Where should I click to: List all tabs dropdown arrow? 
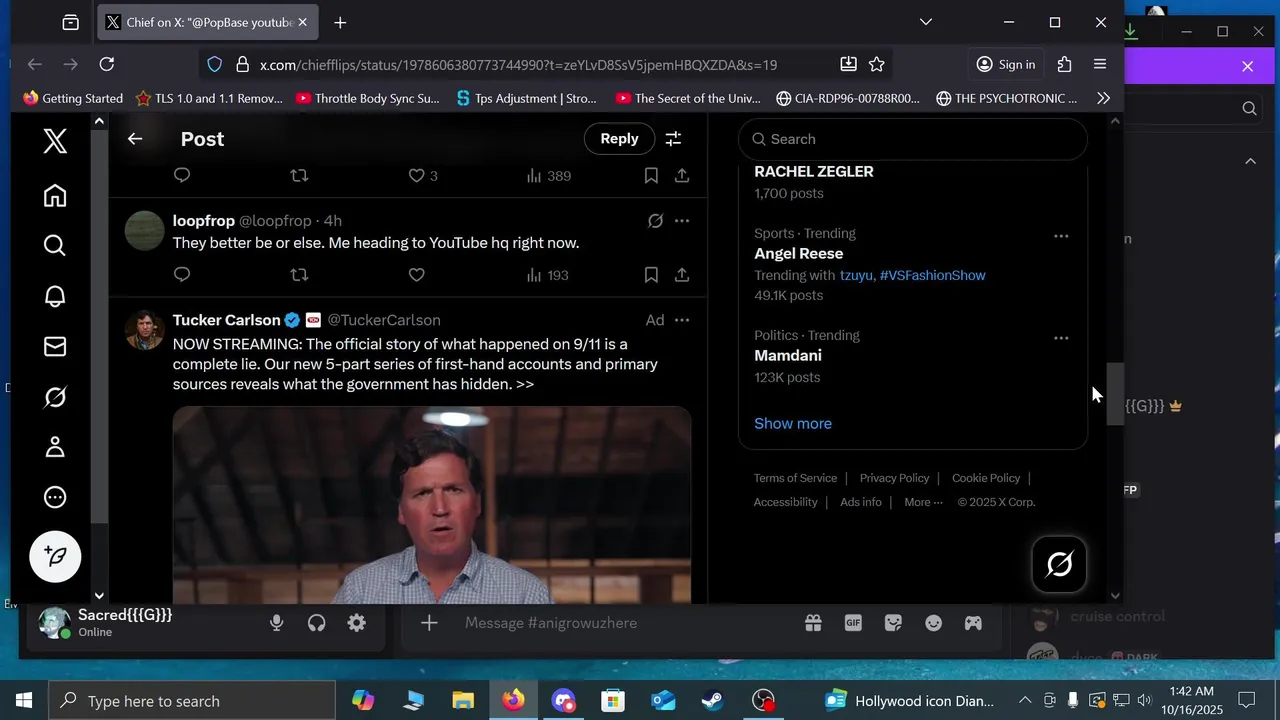[926, 22]
